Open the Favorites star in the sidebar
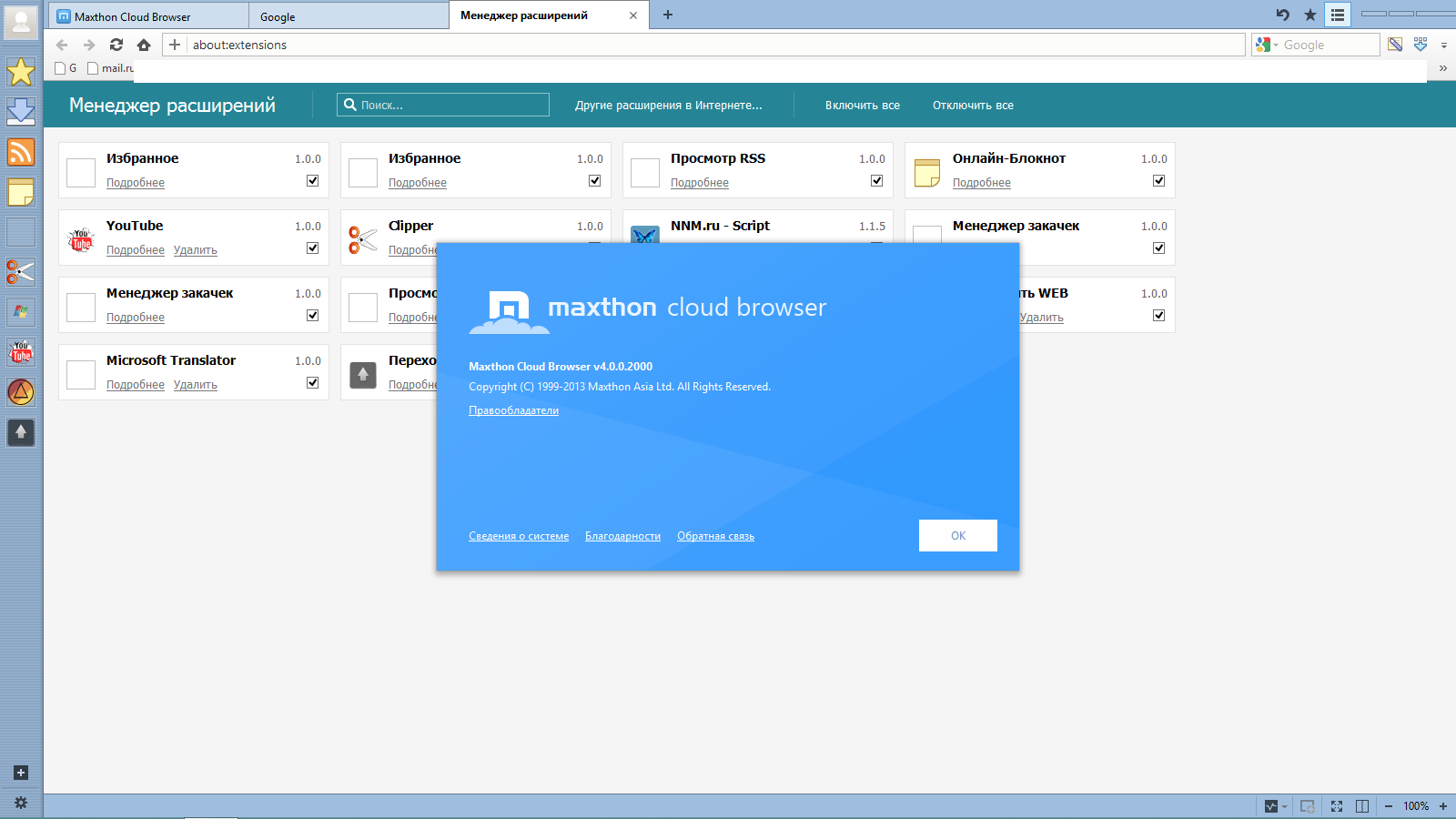 [x=20, y=72]
